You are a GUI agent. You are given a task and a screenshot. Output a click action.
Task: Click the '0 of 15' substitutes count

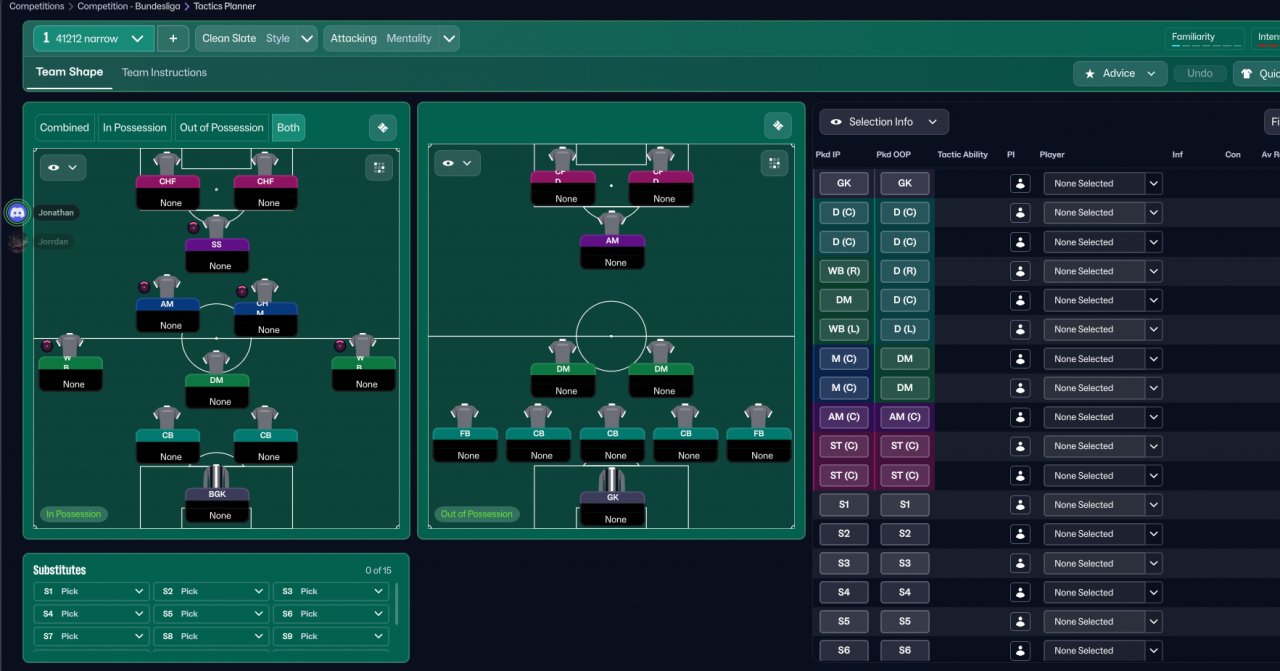click(378, 570)
